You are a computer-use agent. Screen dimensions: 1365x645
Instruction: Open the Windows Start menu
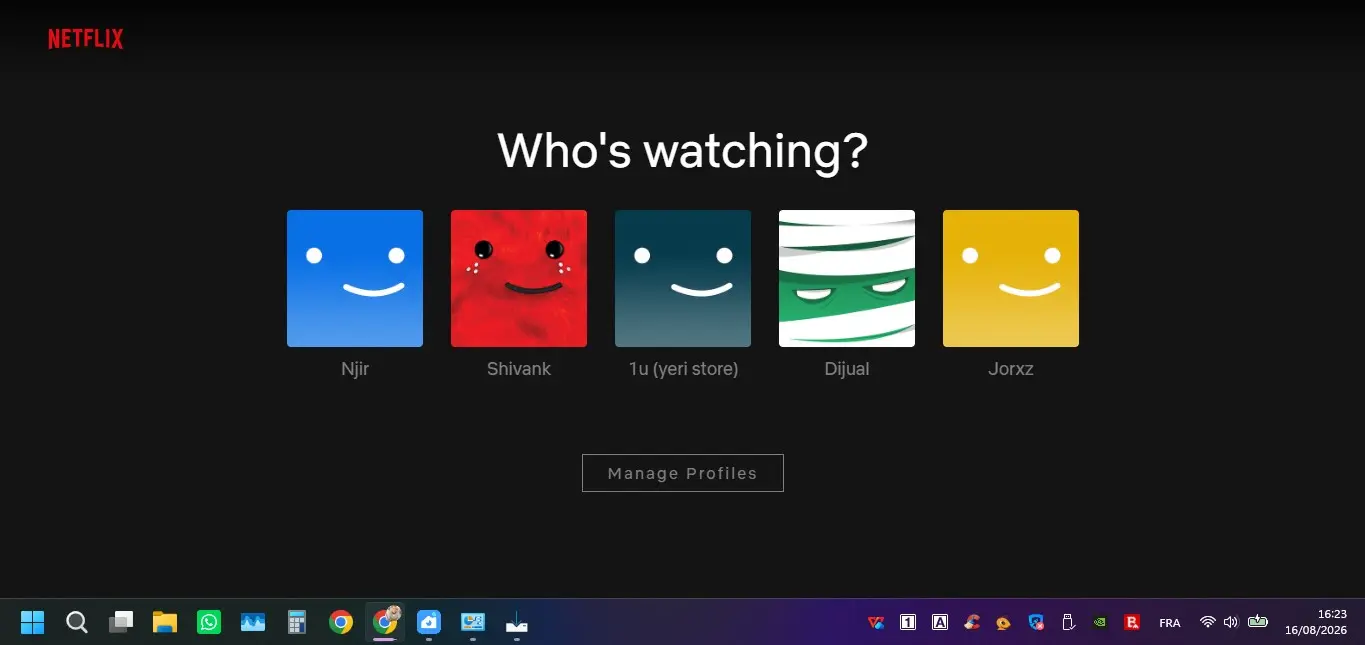(x=33, y=622)
